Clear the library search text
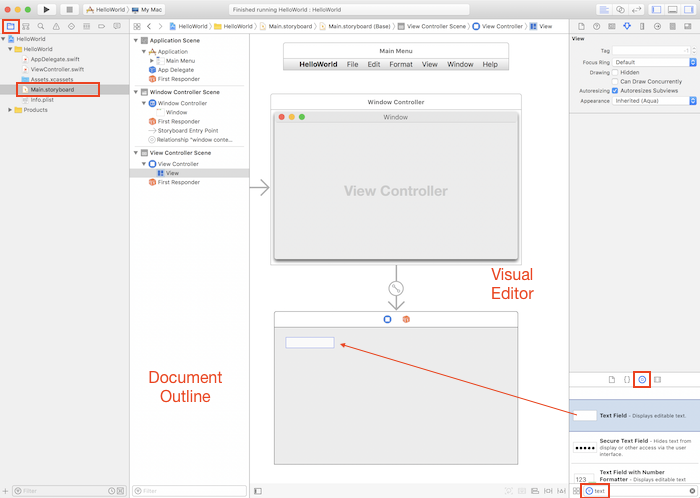This screenshot has width=700, height=498. click(692, 491)
